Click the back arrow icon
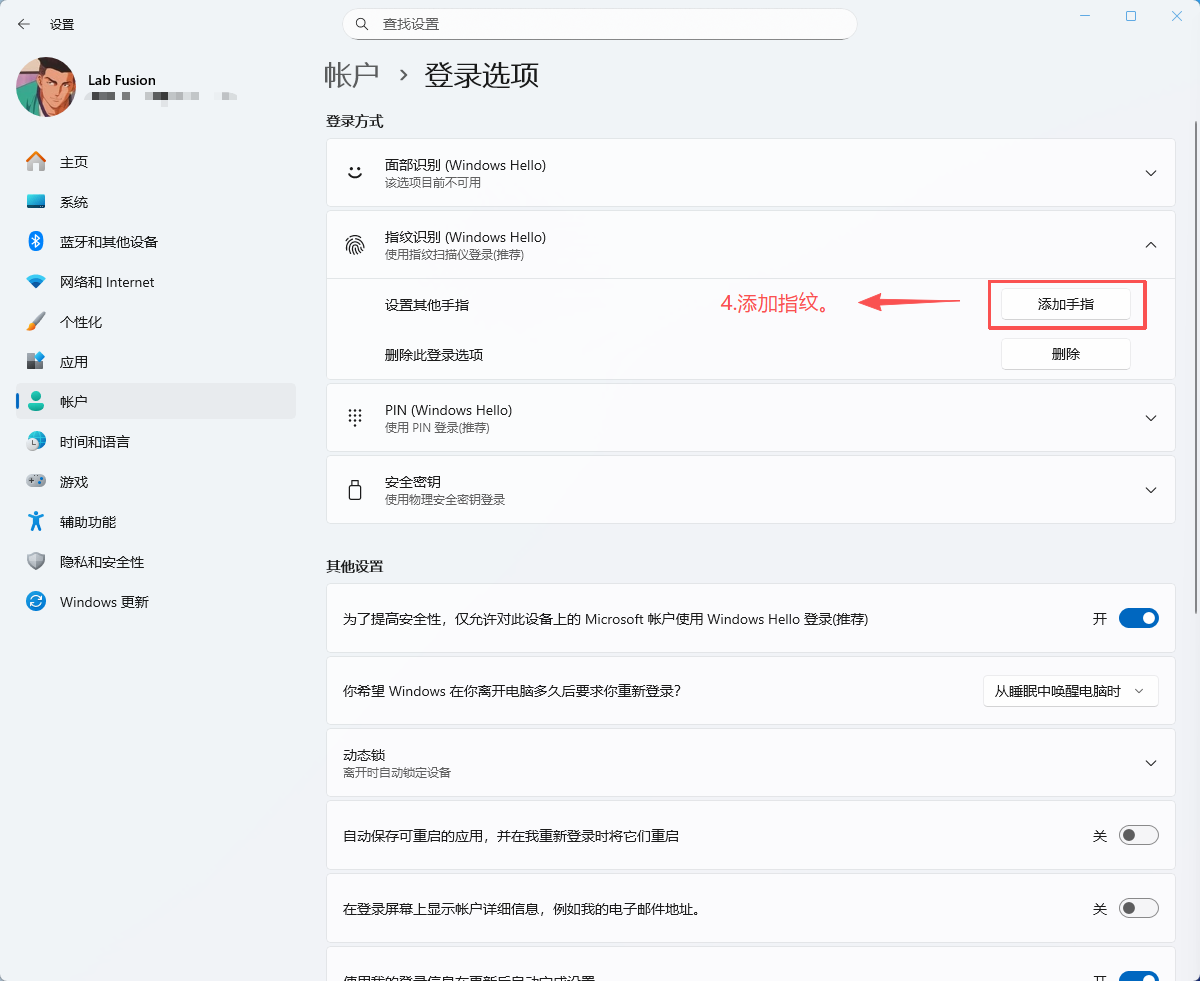Screen dimensions: 1200x981 24,24
